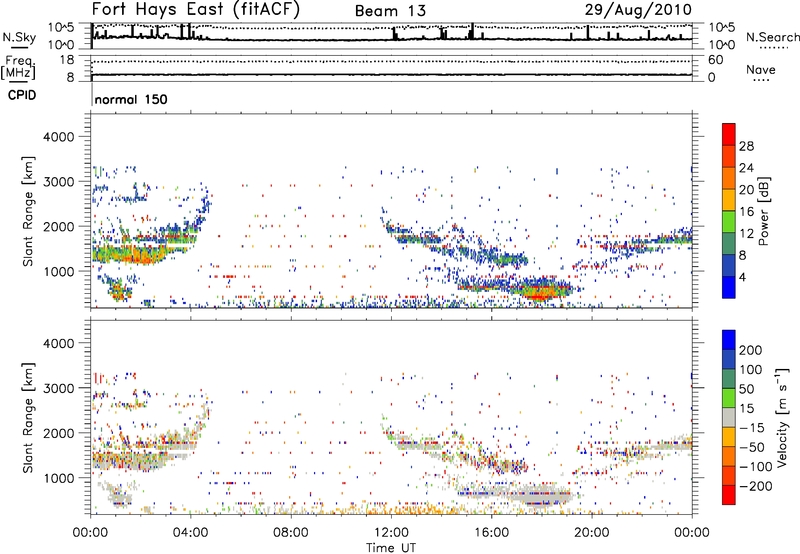Click the '50' tick on the Velocity colorbar
The image size is (800, 554).
pyautogui.click(x=746, y=389)
